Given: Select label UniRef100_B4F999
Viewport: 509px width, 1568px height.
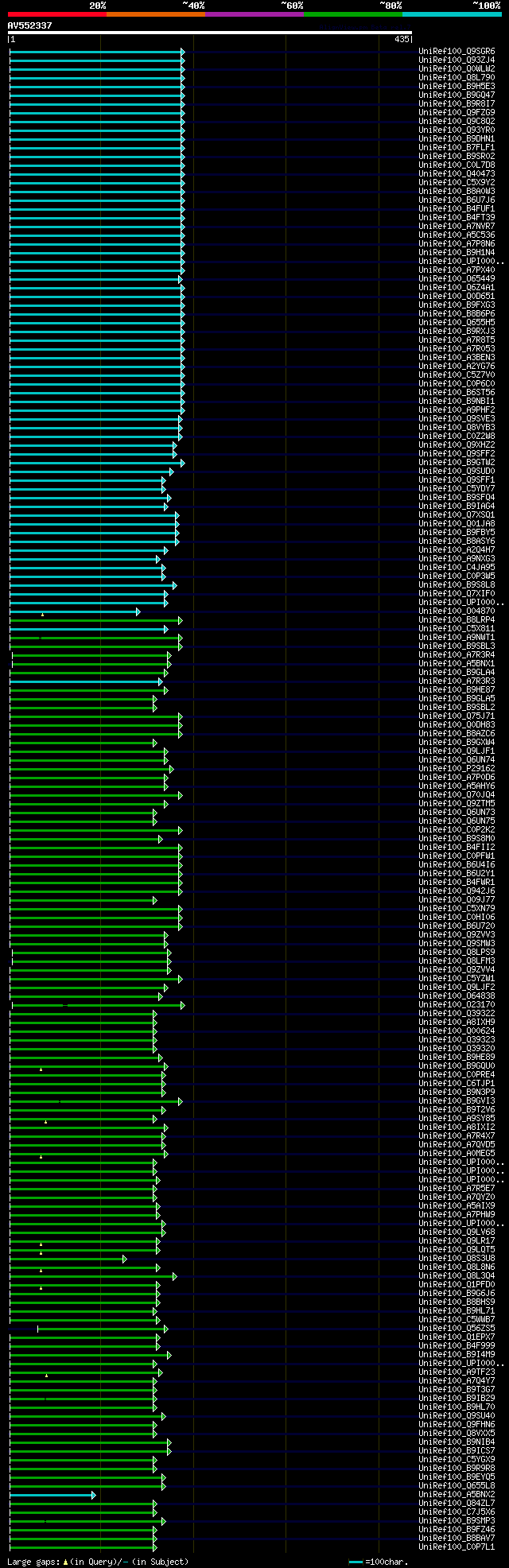Looking at the screenshot, I should point(457,1345).
